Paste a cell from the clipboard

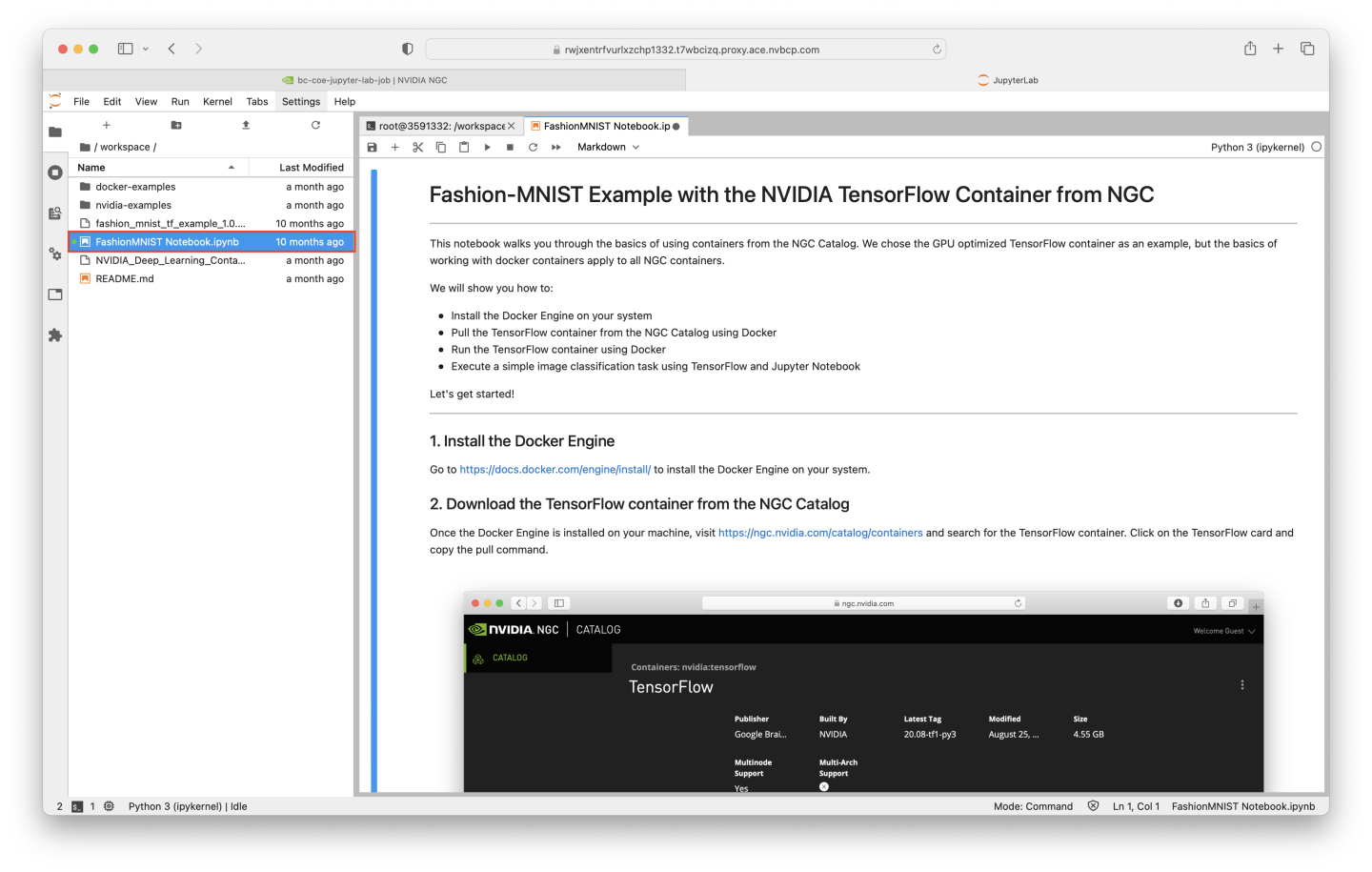pos(464,147)
